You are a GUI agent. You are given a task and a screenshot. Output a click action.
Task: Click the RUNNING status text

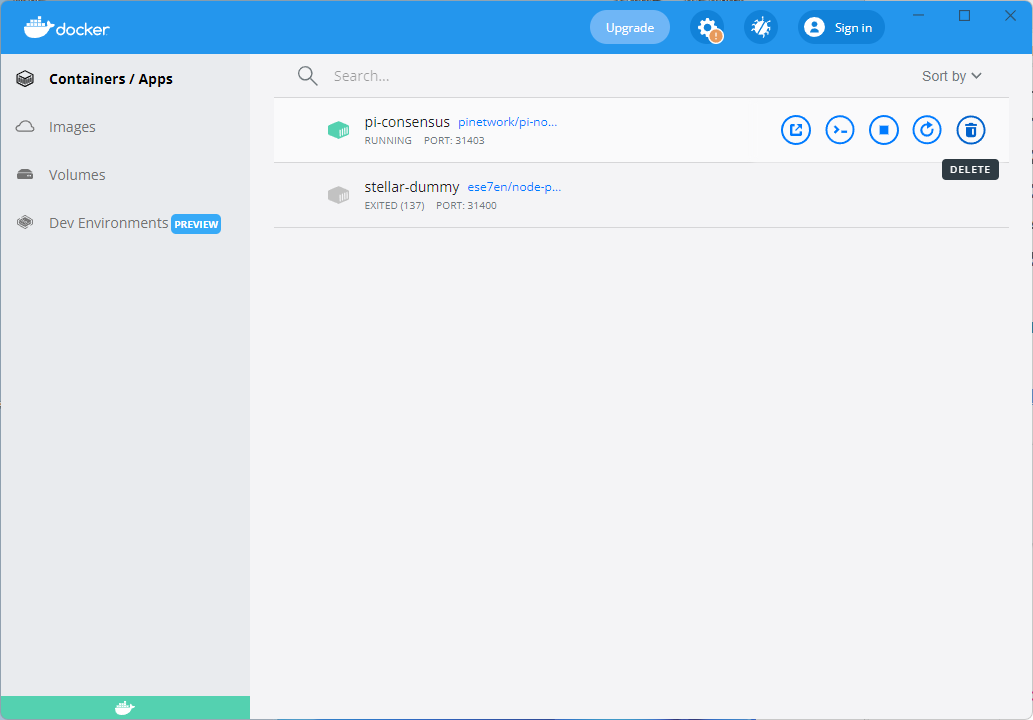(x=388, y=140)
